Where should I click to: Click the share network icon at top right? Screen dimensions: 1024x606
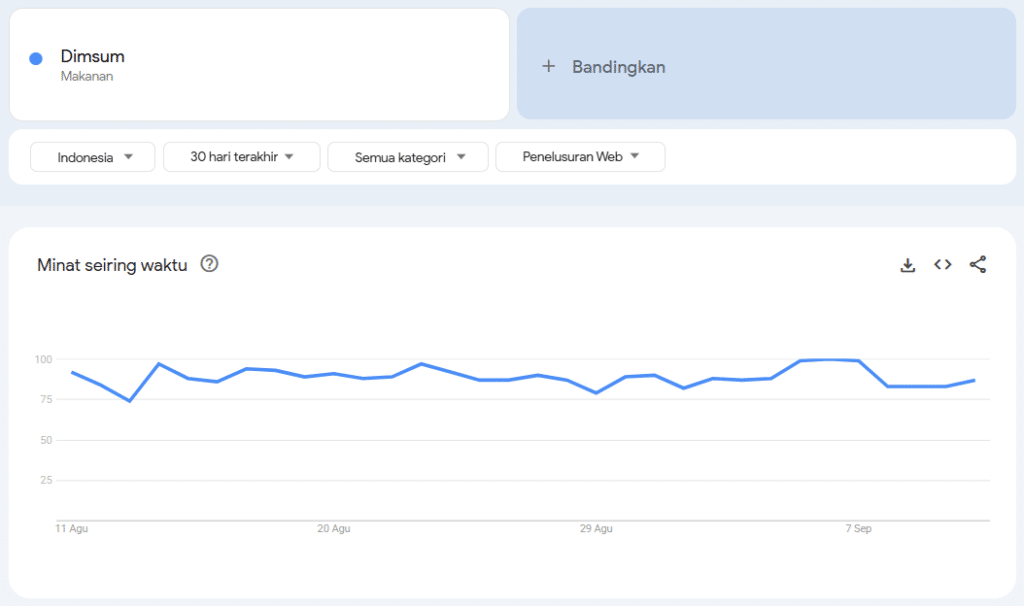pyautogui.click(x=978, y=264)
